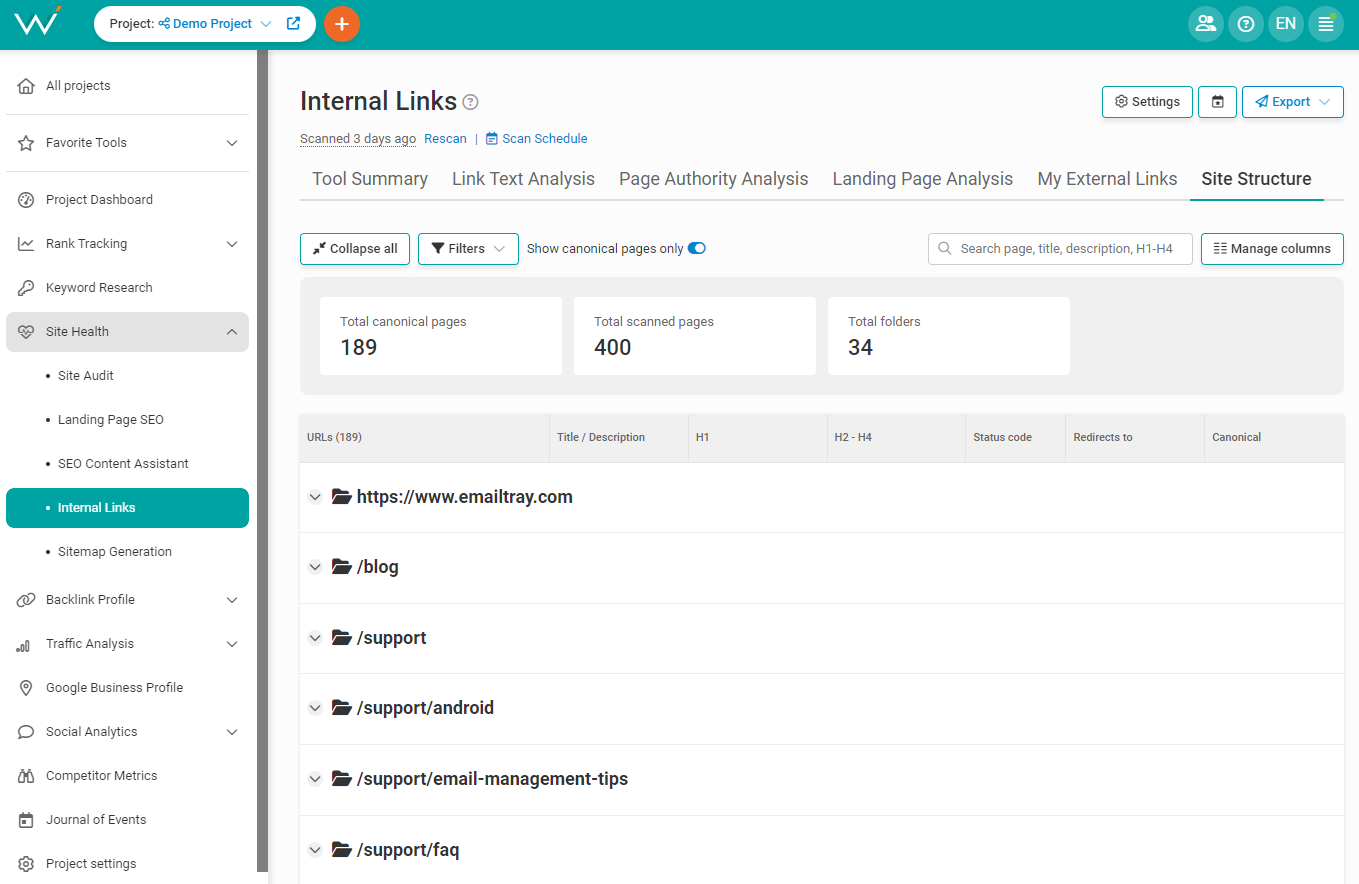This screenshot has width=1359, height=884.
Task: Switch to the Tool Summary tab
Action: tap(370, 179)
